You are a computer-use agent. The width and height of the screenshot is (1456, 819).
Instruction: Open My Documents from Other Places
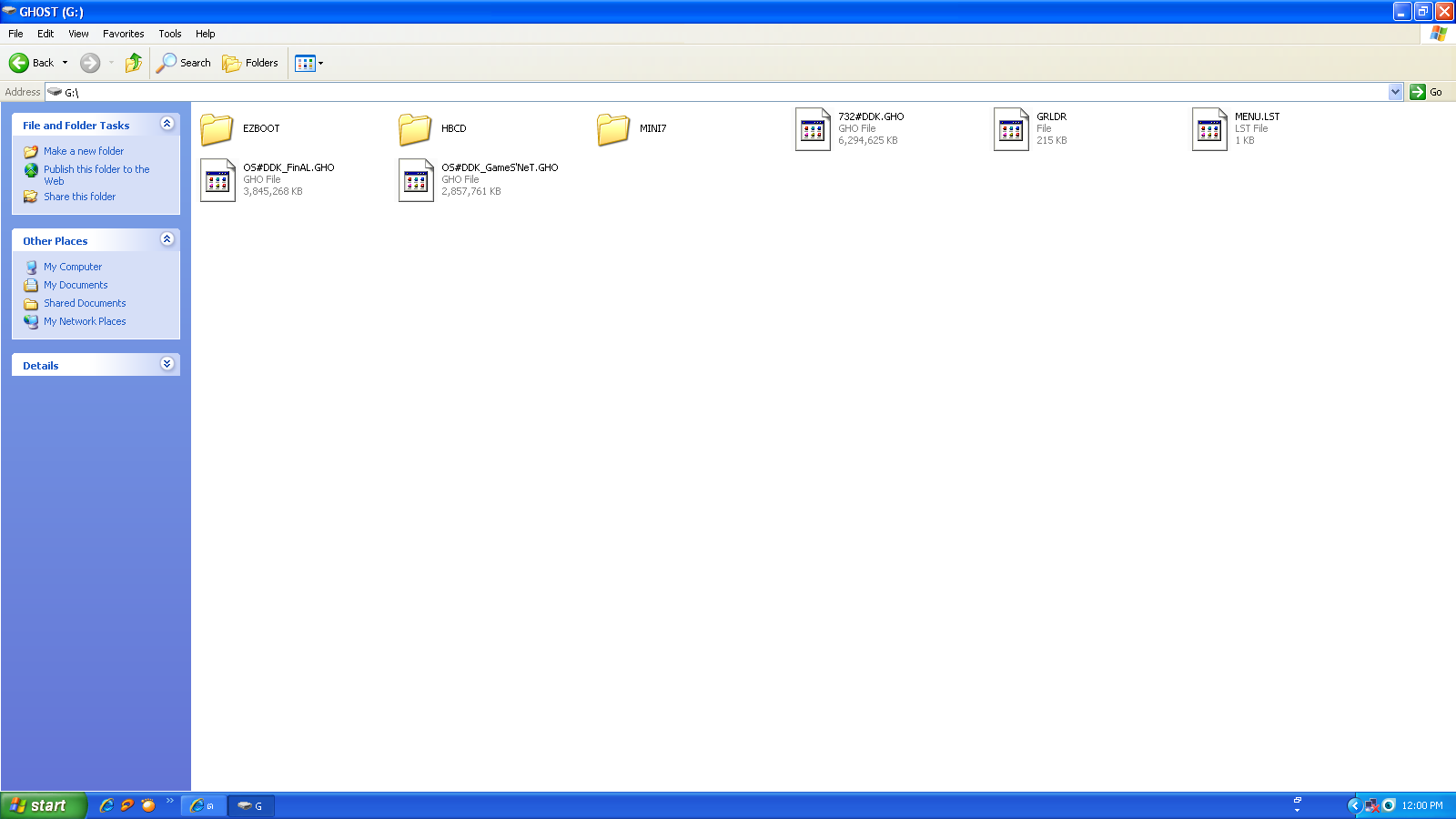point(76,285)
